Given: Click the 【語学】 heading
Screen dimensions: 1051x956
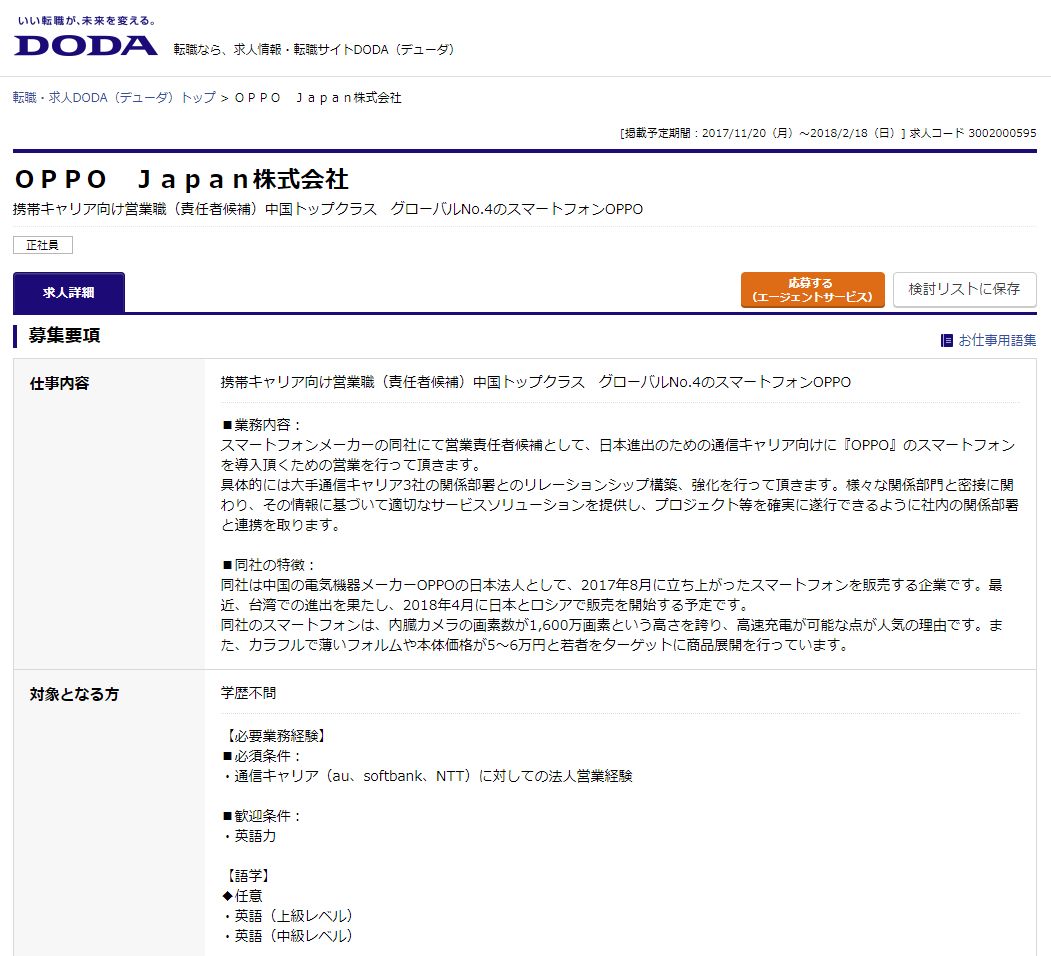Looking at the screenshot, I should [248, 876].
